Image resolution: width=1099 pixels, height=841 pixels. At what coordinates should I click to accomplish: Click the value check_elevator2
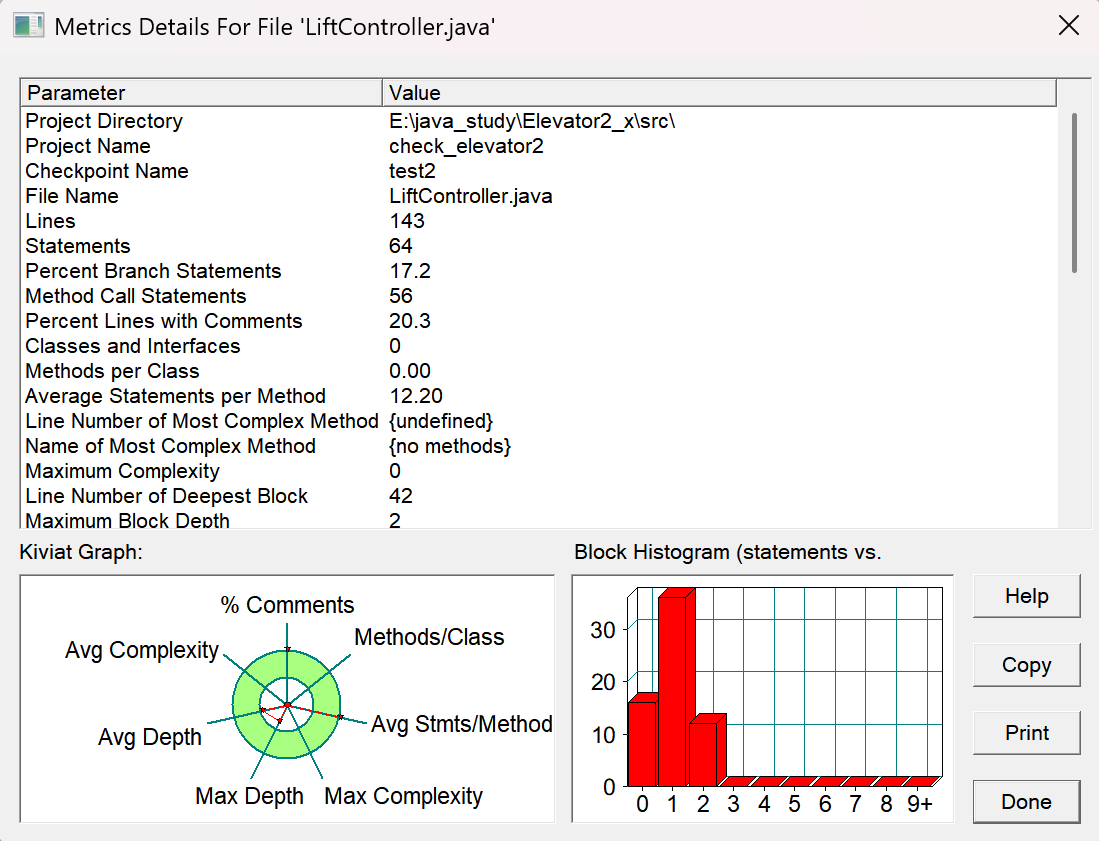coord(466,146)
